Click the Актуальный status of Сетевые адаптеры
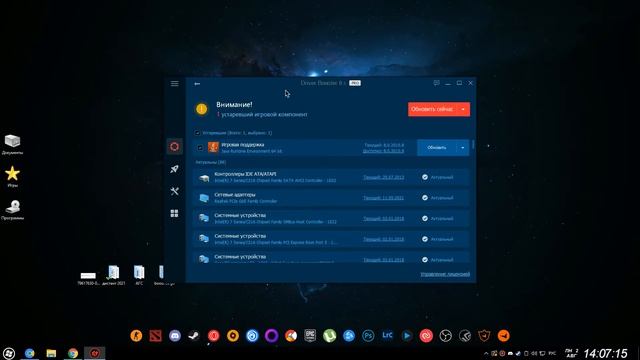Screen dimensions: 640x360 click(x=438, y=198)
